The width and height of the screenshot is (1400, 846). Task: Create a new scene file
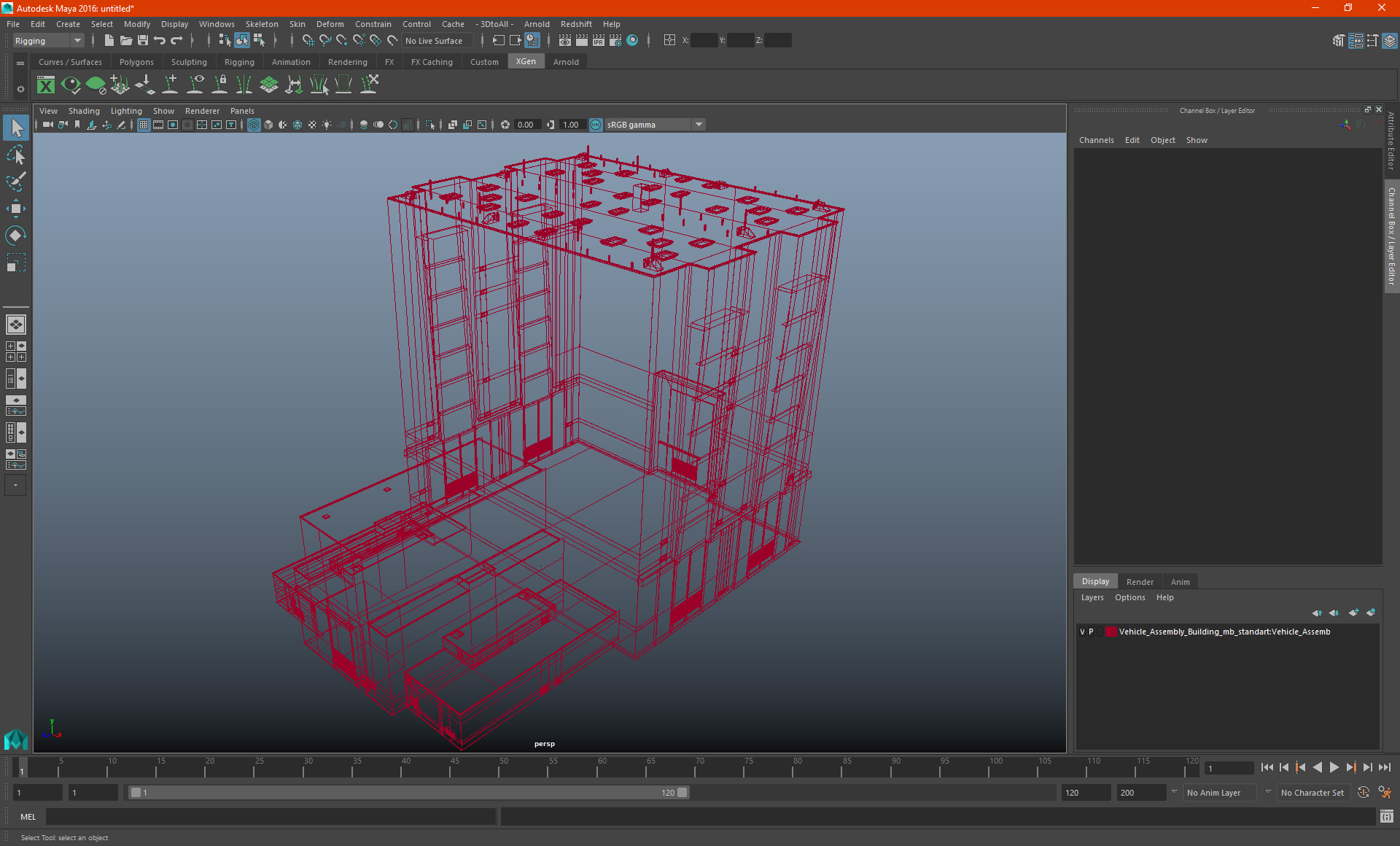[x=109, y=41]
